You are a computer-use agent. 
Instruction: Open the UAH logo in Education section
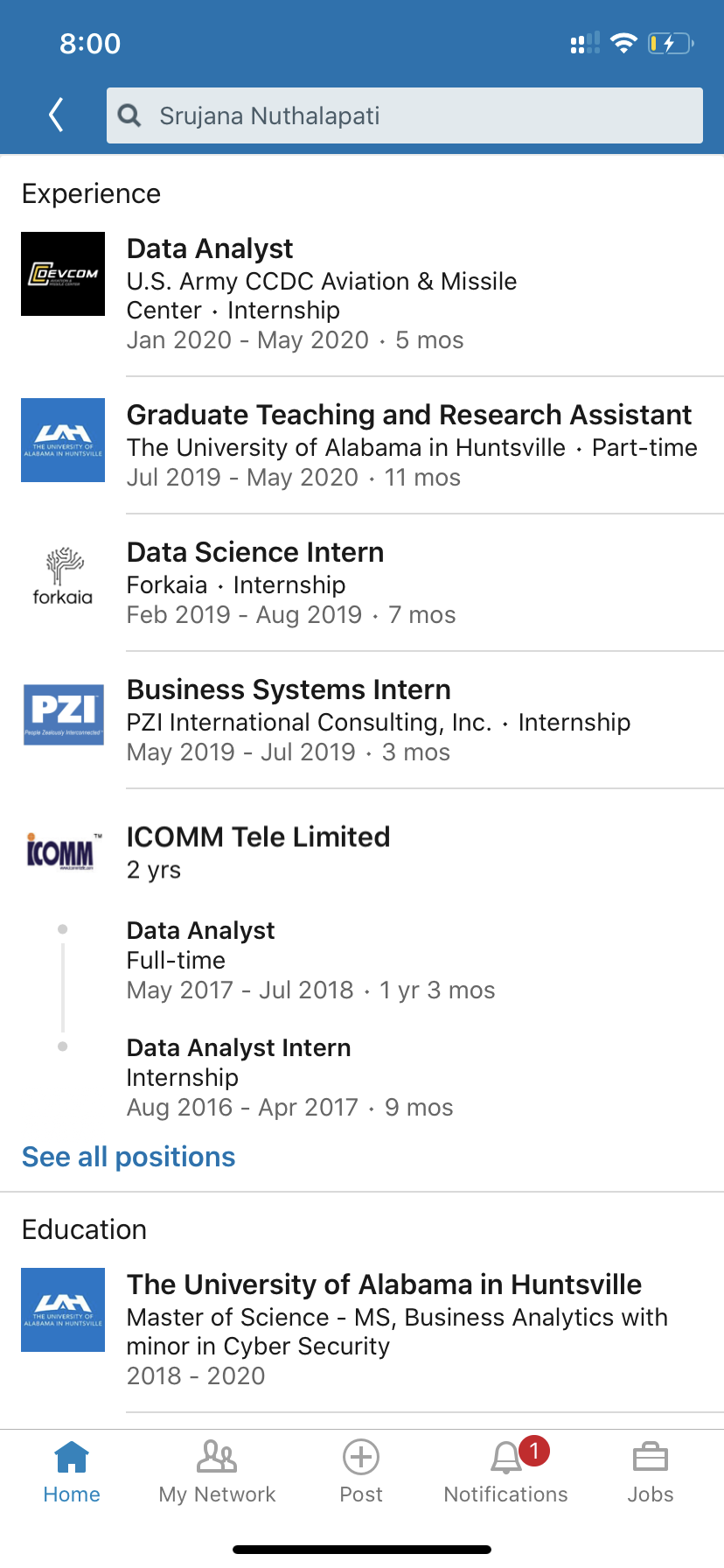click(x=63, y=1310)
